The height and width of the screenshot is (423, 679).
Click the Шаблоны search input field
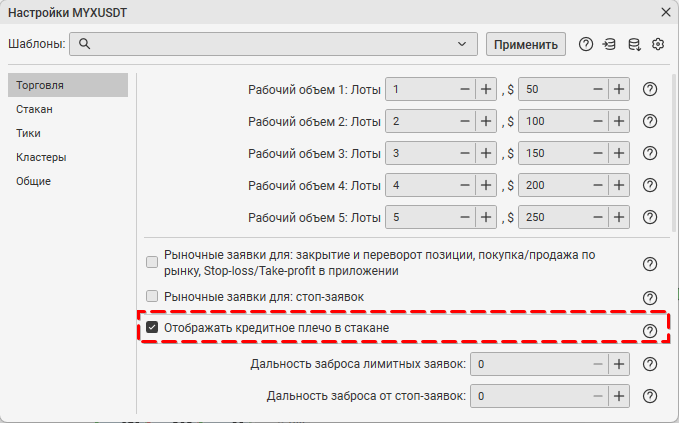tap(273, 44)
